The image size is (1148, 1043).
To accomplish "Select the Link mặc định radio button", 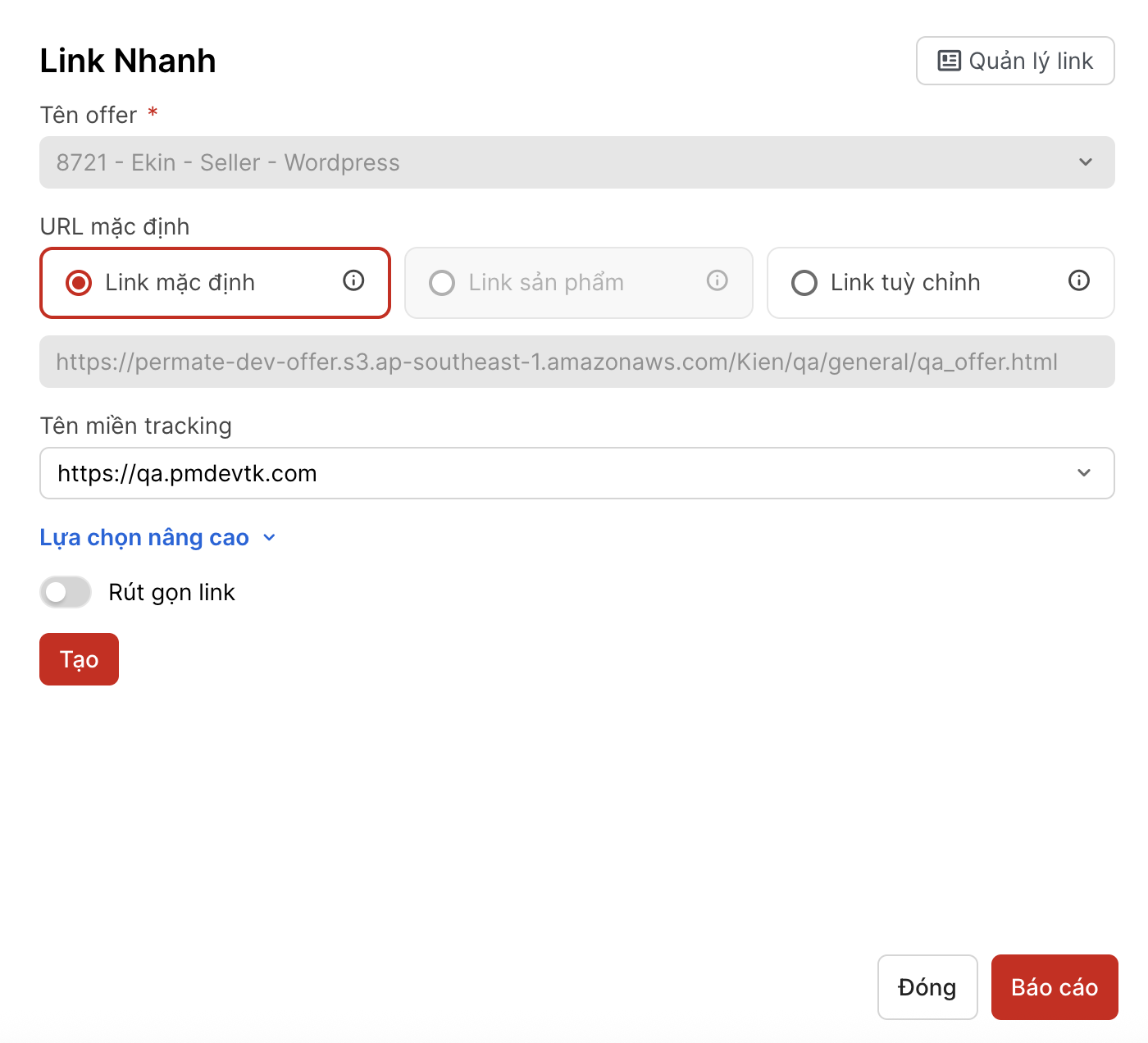I will click(79, 283).
